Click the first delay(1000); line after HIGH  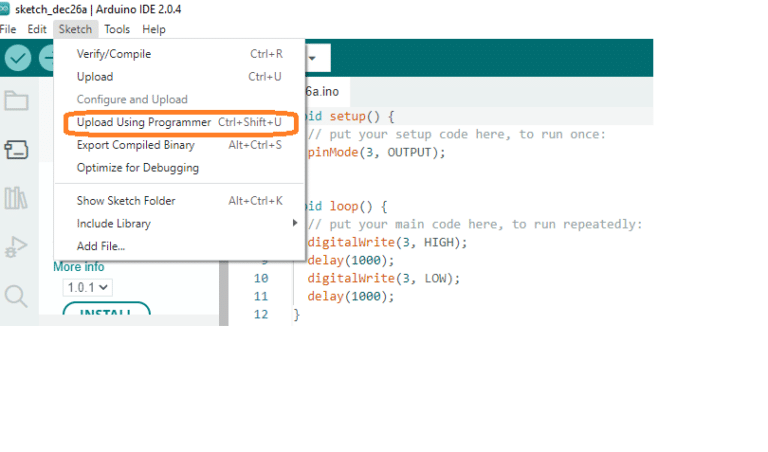tap(351, 260)
